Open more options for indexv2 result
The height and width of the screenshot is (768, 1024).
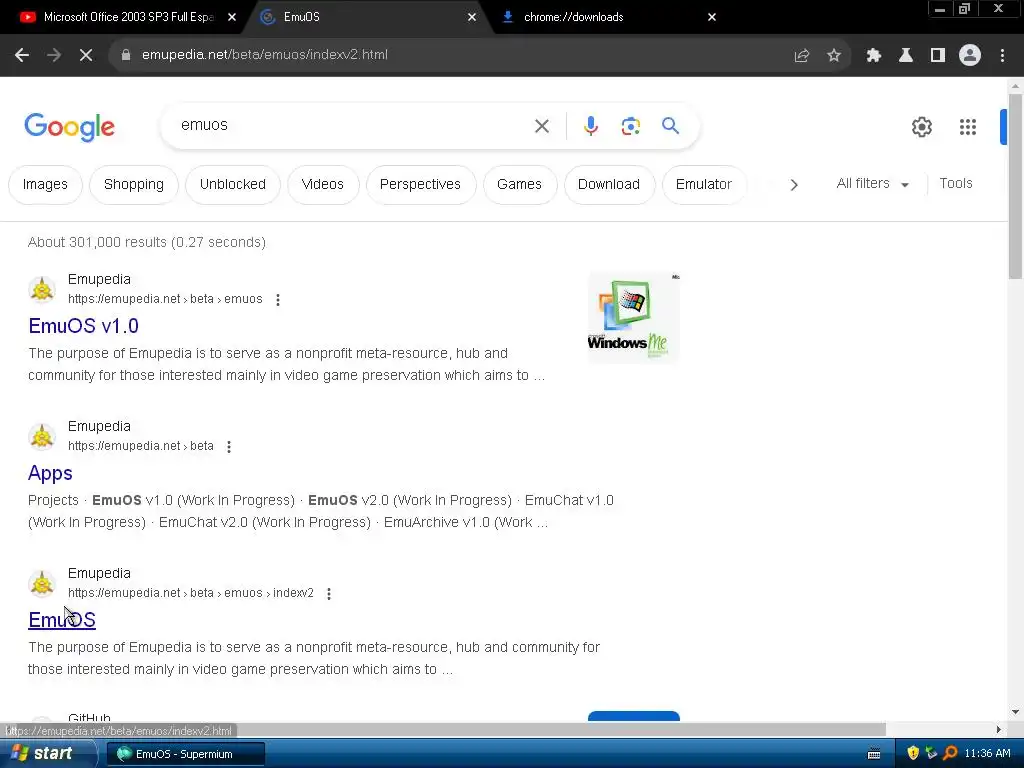click(x=328, y=594)
